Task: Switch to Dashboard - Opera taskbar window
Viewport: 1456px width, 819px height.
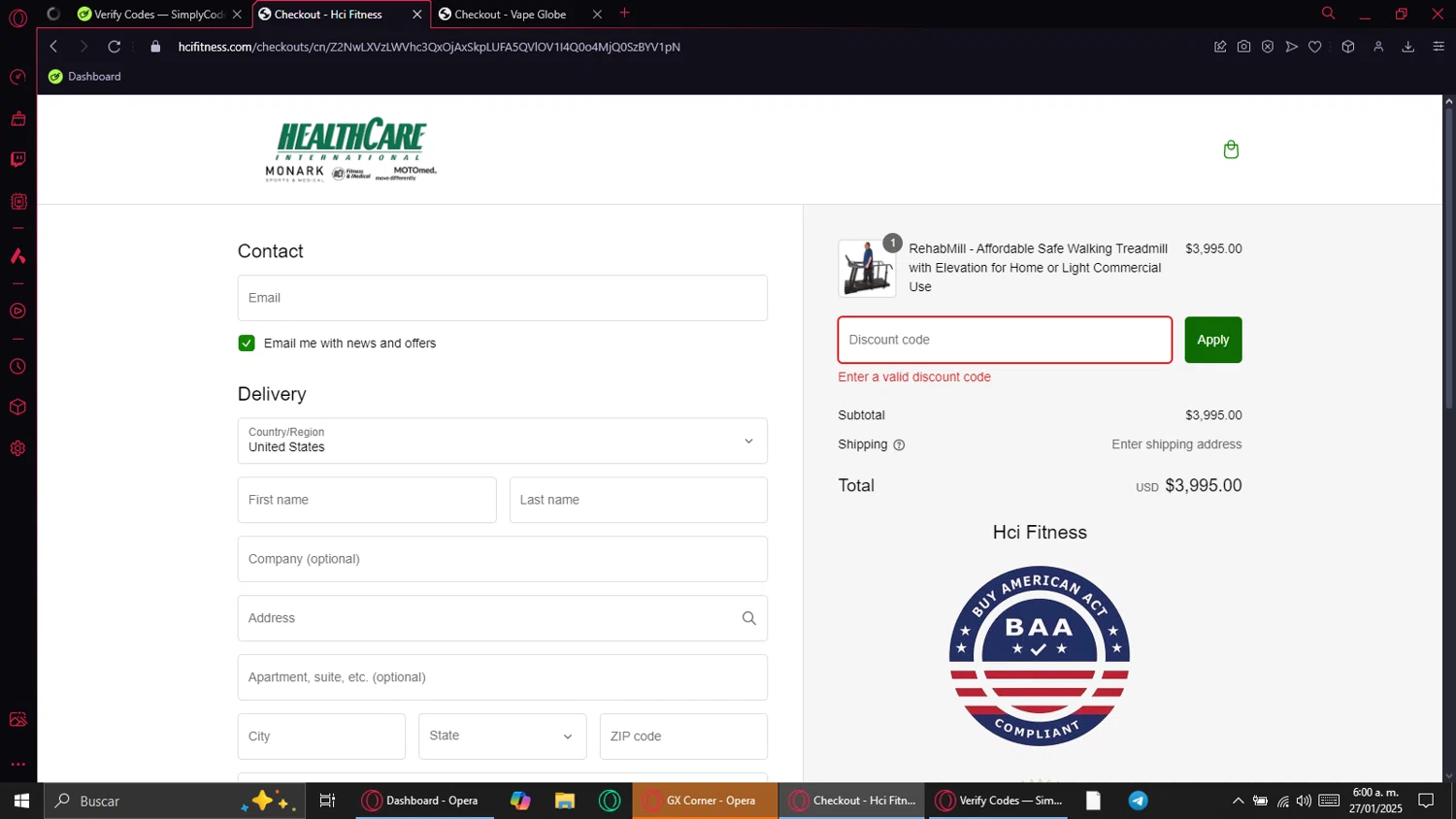Action: (425, 801)
